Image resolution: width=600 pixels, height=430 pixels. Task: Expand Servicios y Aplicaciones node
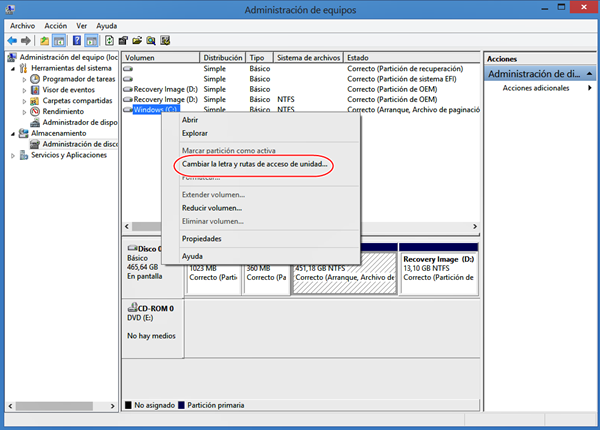tap(12, 155)
